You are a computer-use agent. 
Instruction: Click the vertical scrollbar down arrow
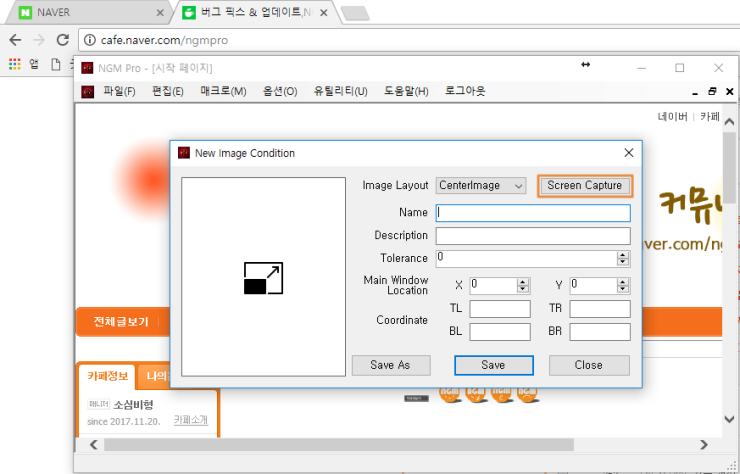(729, 418)
